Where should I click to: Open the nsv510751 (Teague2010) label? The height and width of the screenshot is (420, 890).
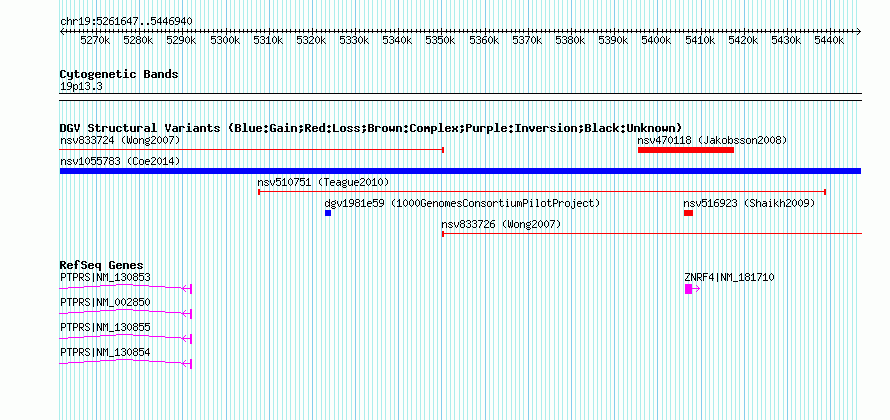323,182
